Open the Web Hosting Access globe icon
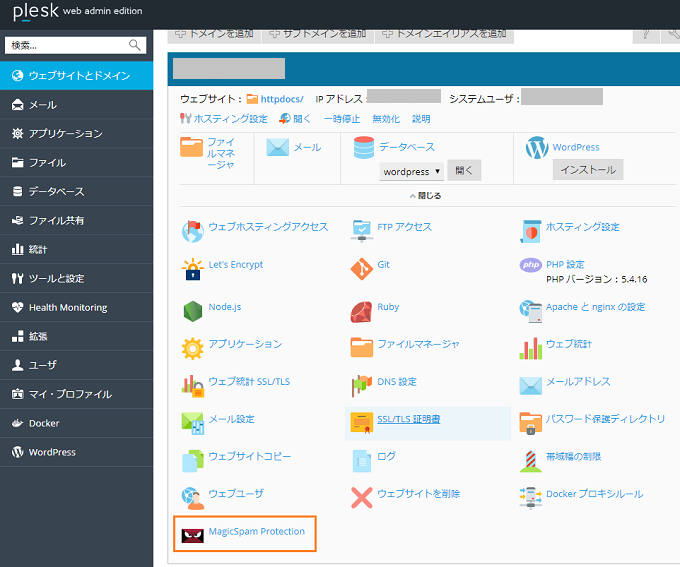The height and width of the screenshot is (567, 680). click(x=193, y=231)
